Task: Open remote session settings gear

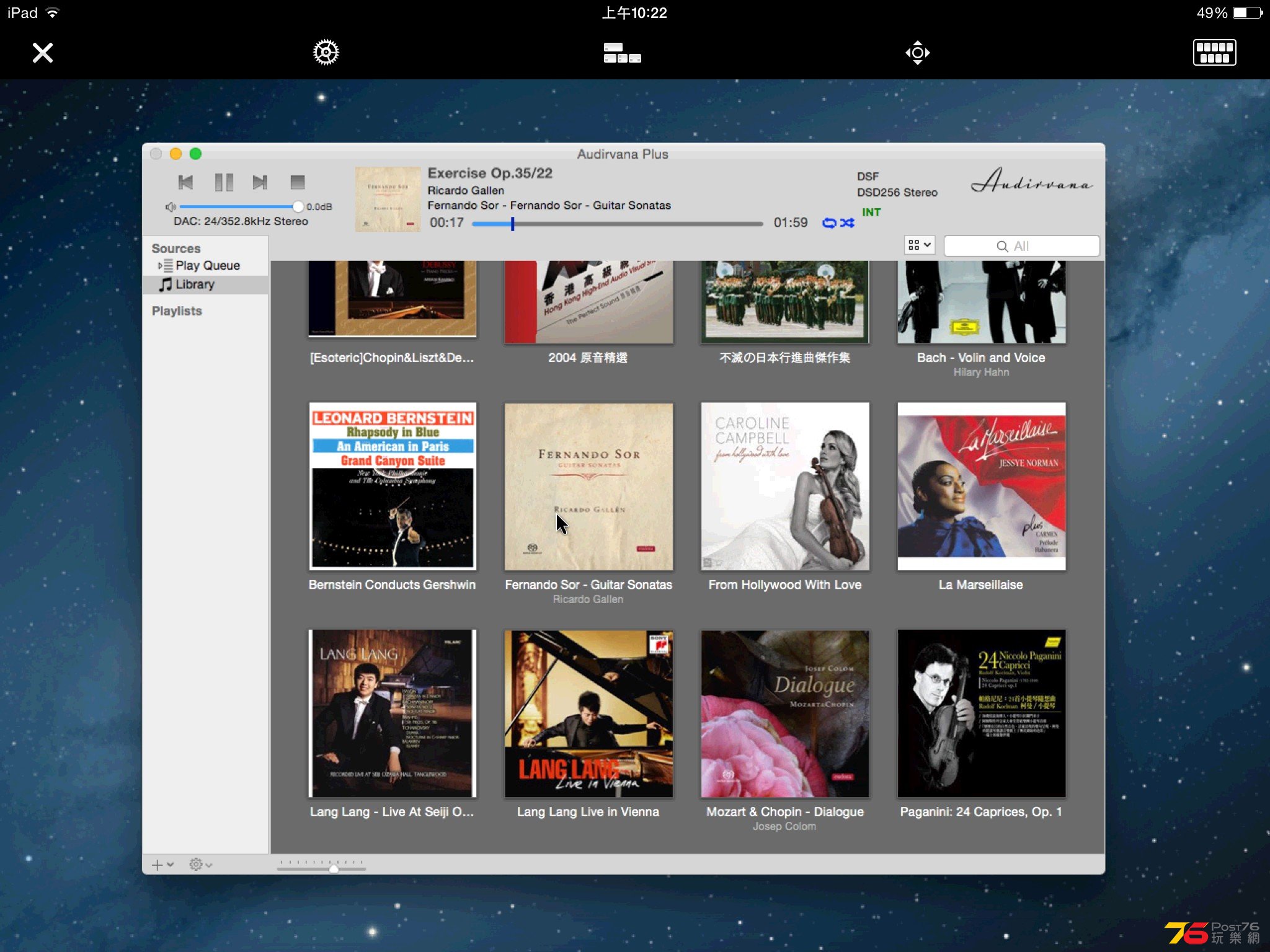Action: pyautogui.click(x=326, y=53)
